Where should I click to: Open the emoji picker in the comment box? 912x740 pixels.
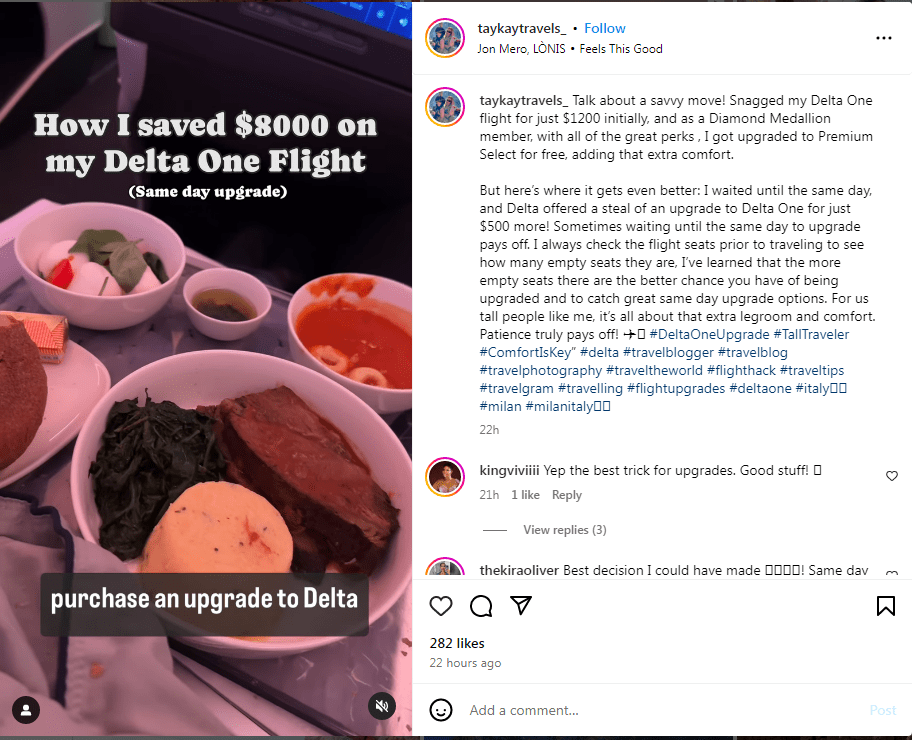441,710
